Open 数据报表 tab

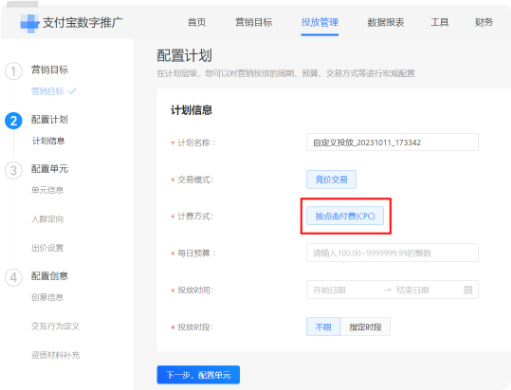[x=386, y=22]
